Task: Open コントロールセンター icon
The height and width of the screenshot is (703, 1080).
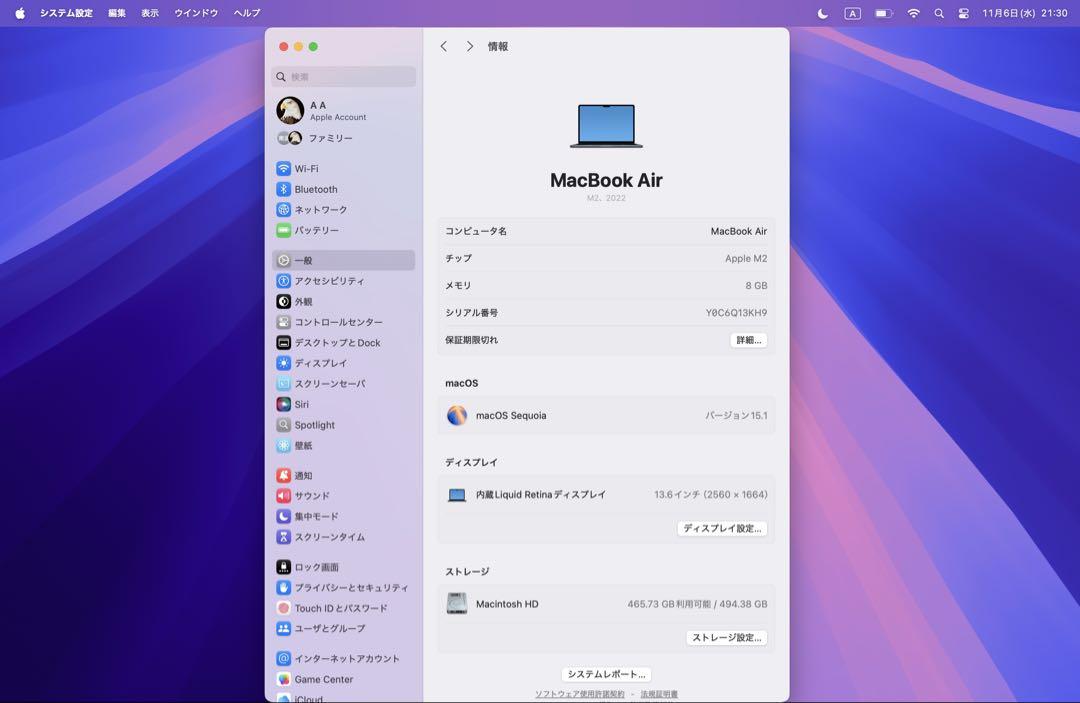Action: click(x=283, y=322)
